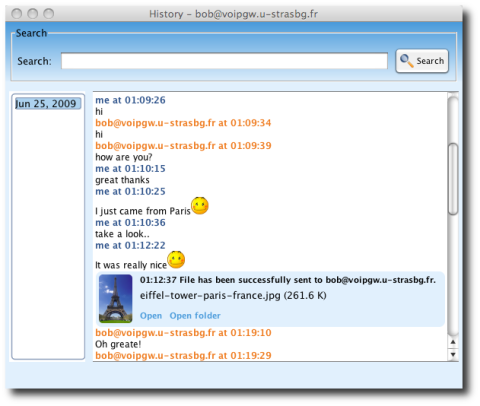Click the 'me at 01:12:22' header
Viewport: 480px width, 406px height.
[130, 245]
